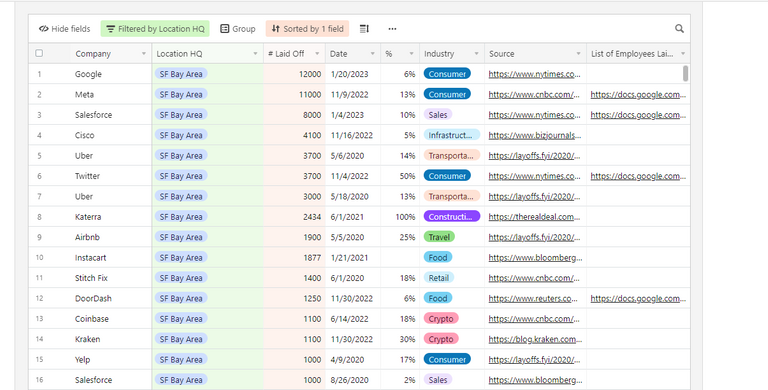Open # Laid Off column dropdown arrow
This screenshot has width=768, height=390.
[x=317, y=54]
